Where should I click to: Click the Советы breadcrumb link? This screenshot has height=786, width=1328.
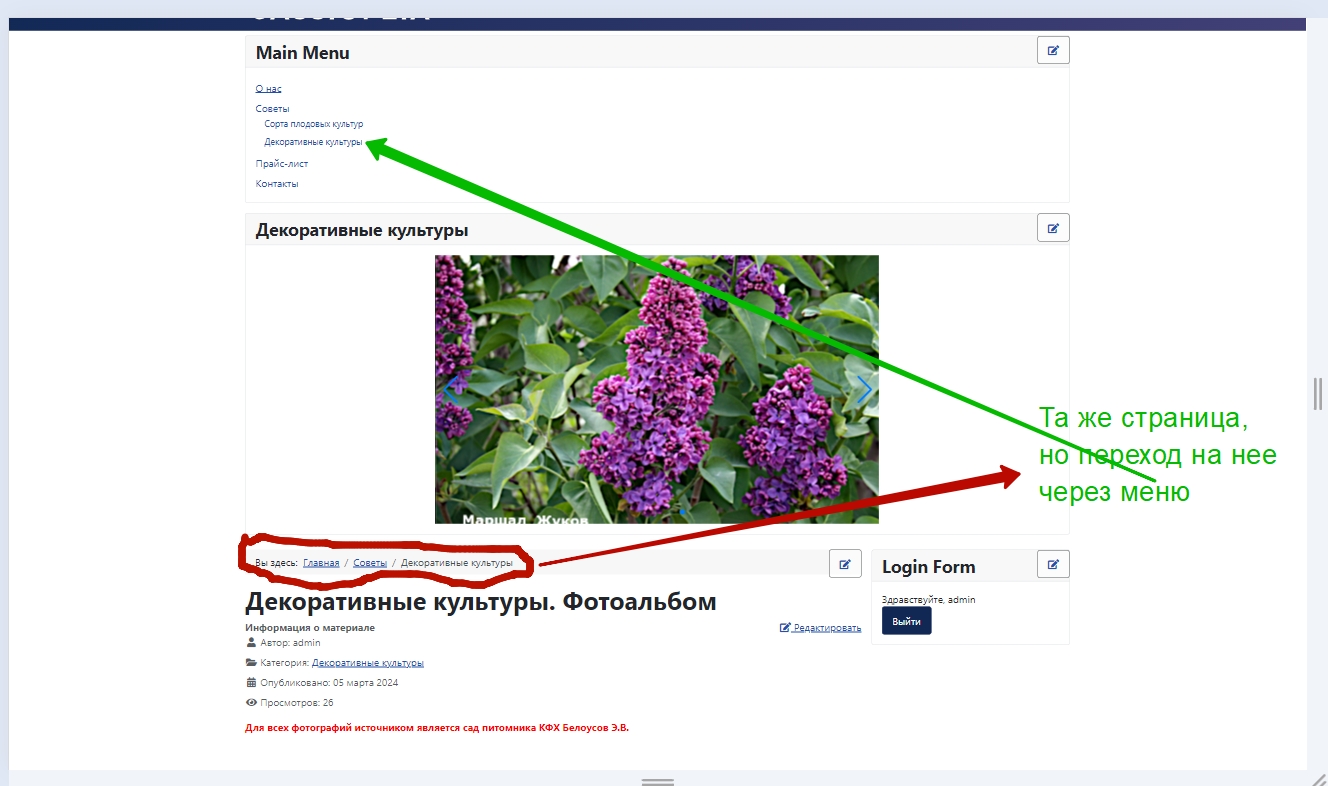[x=370, y=563]
